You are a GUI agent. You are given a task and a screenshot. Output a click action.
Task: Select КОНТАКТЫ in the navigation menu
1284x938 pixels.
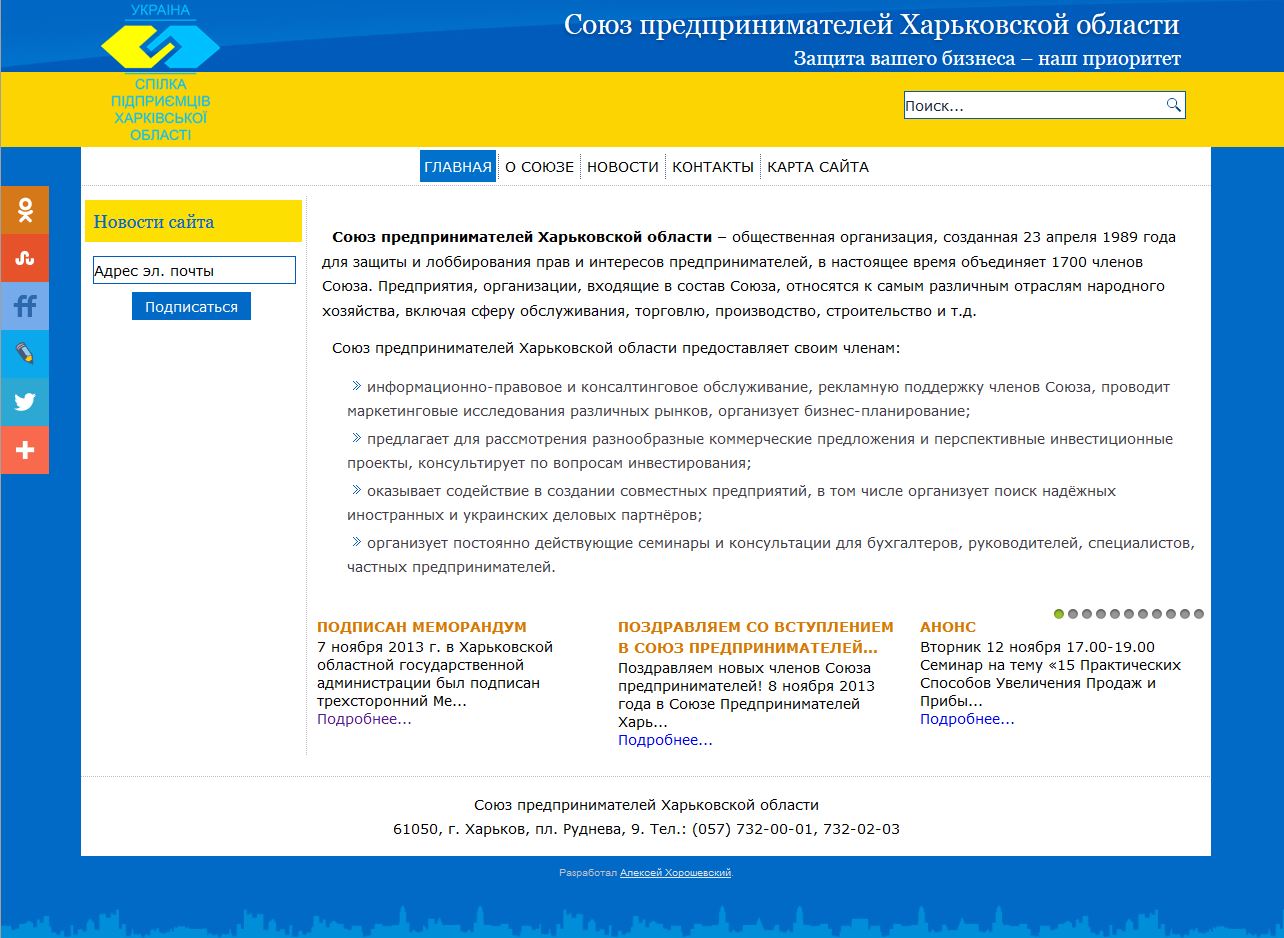pos(713,167)
